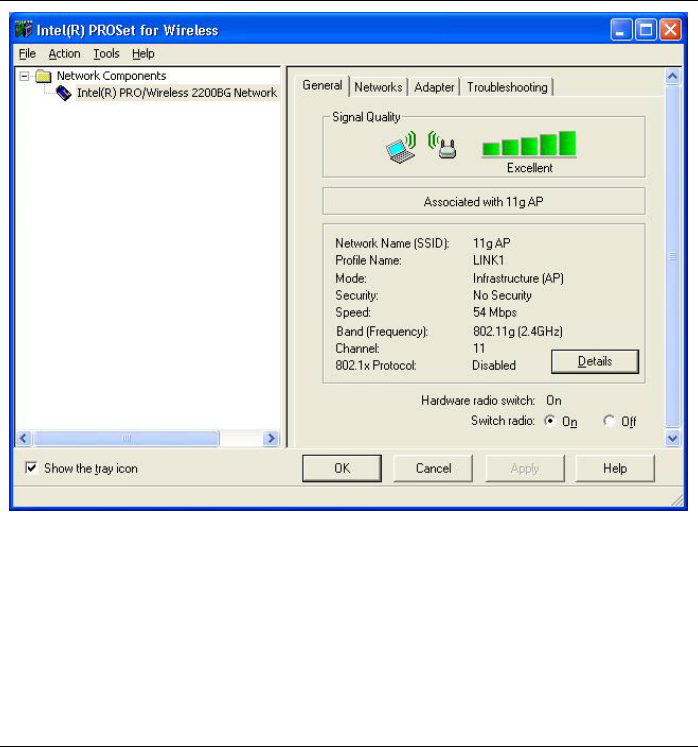The width and height of the screenshot is (698, 747).
Task: Click the Associated with 11g AP status
Action: pos(484,202)
